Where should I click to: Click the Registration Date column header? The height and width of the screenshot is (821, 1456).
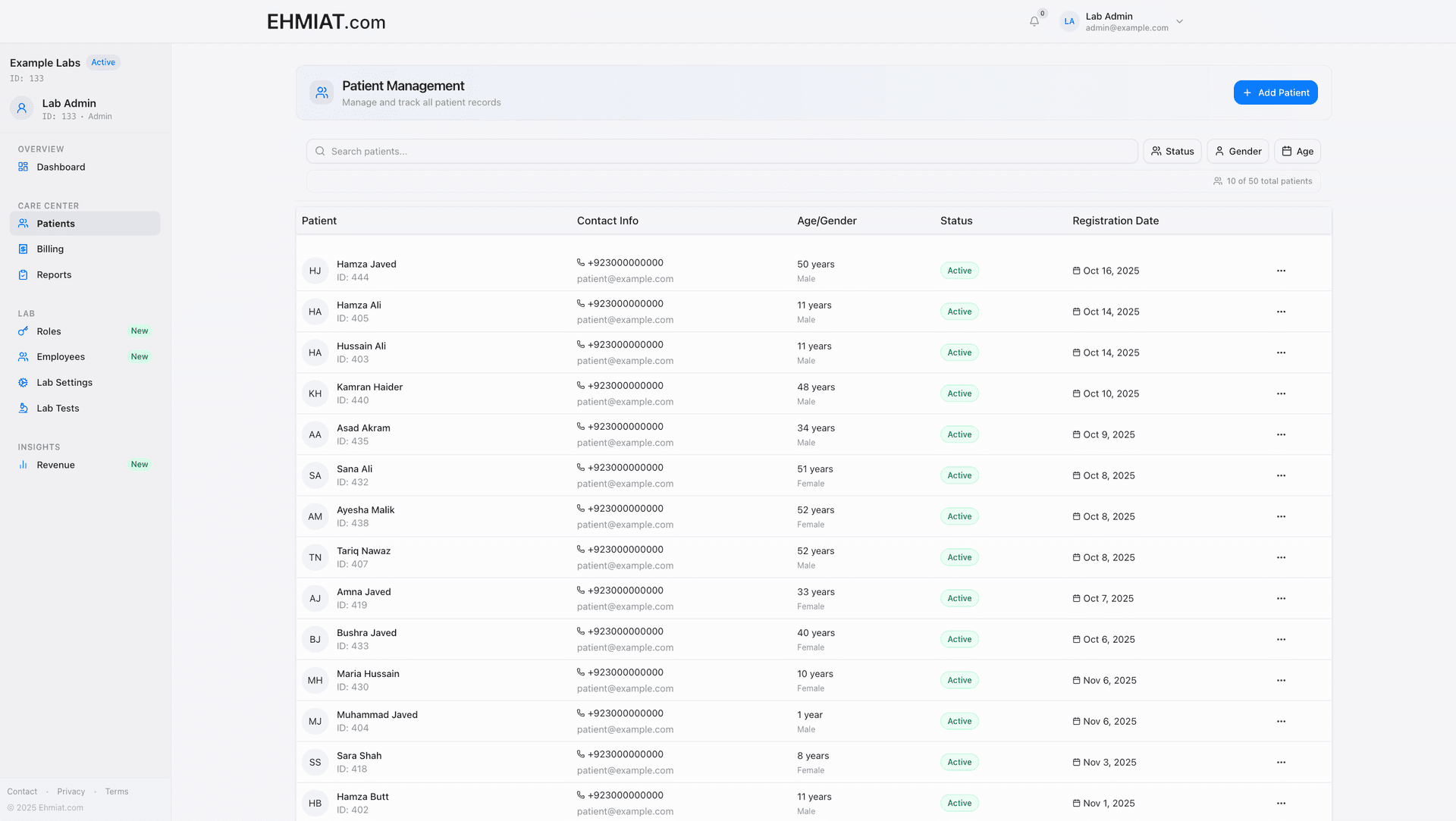(x=1116, y=221)
